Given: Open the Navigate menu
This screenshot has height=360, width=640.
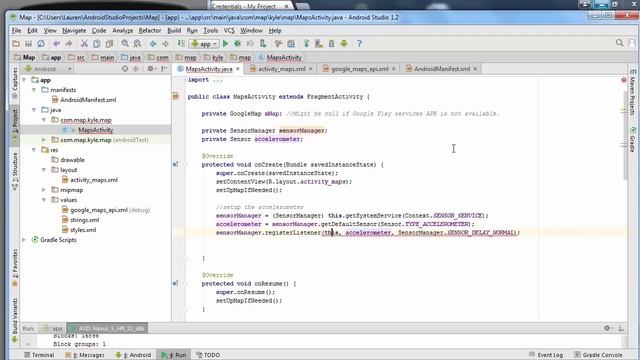Looking at the screenshot, I should (74, 31).
